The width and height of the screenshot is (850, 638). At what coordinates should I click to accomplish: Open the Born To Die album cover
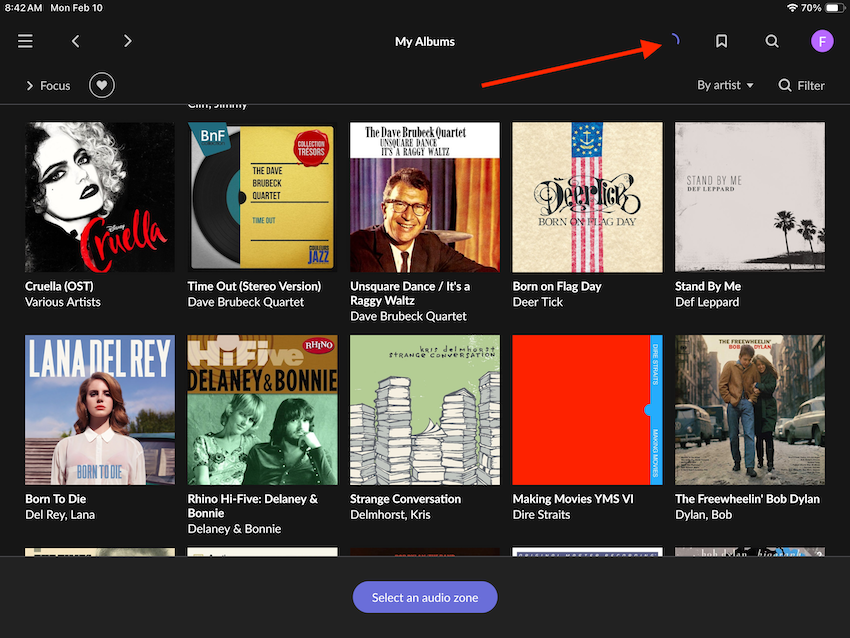click(100, 410)
